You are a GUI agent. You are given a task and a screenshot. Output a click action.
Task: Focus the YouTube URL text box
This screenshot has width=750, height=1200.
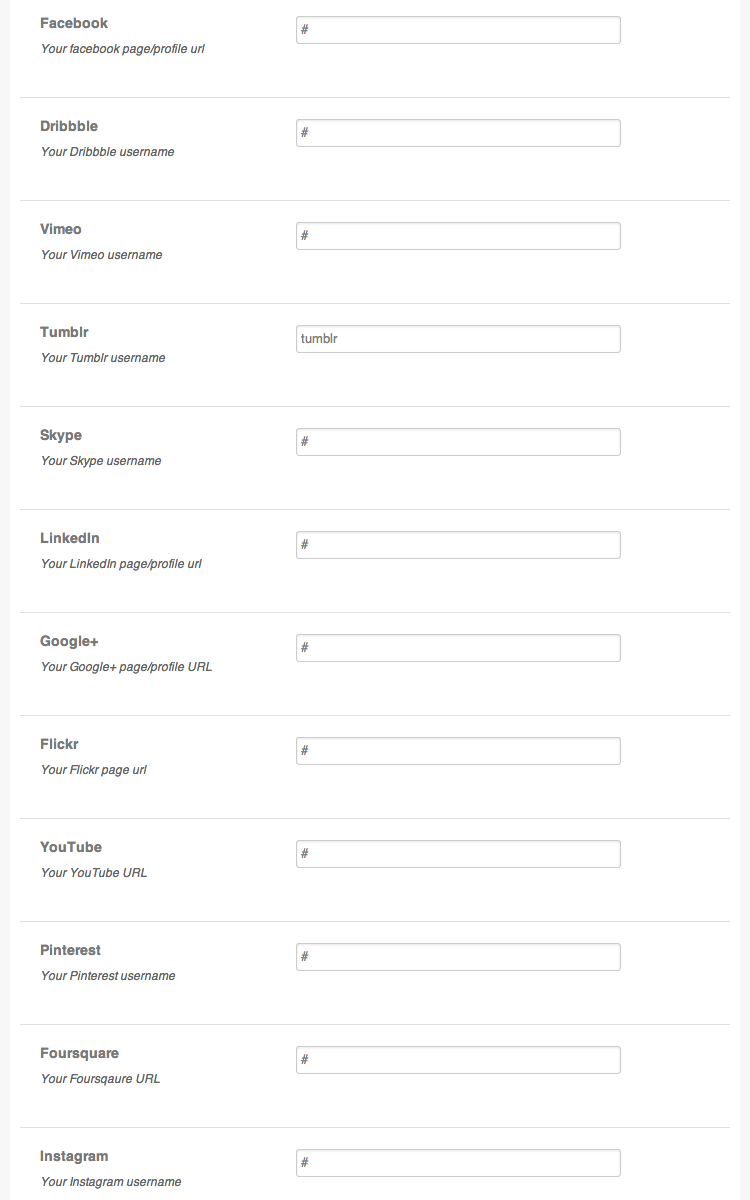click(458, 854)
